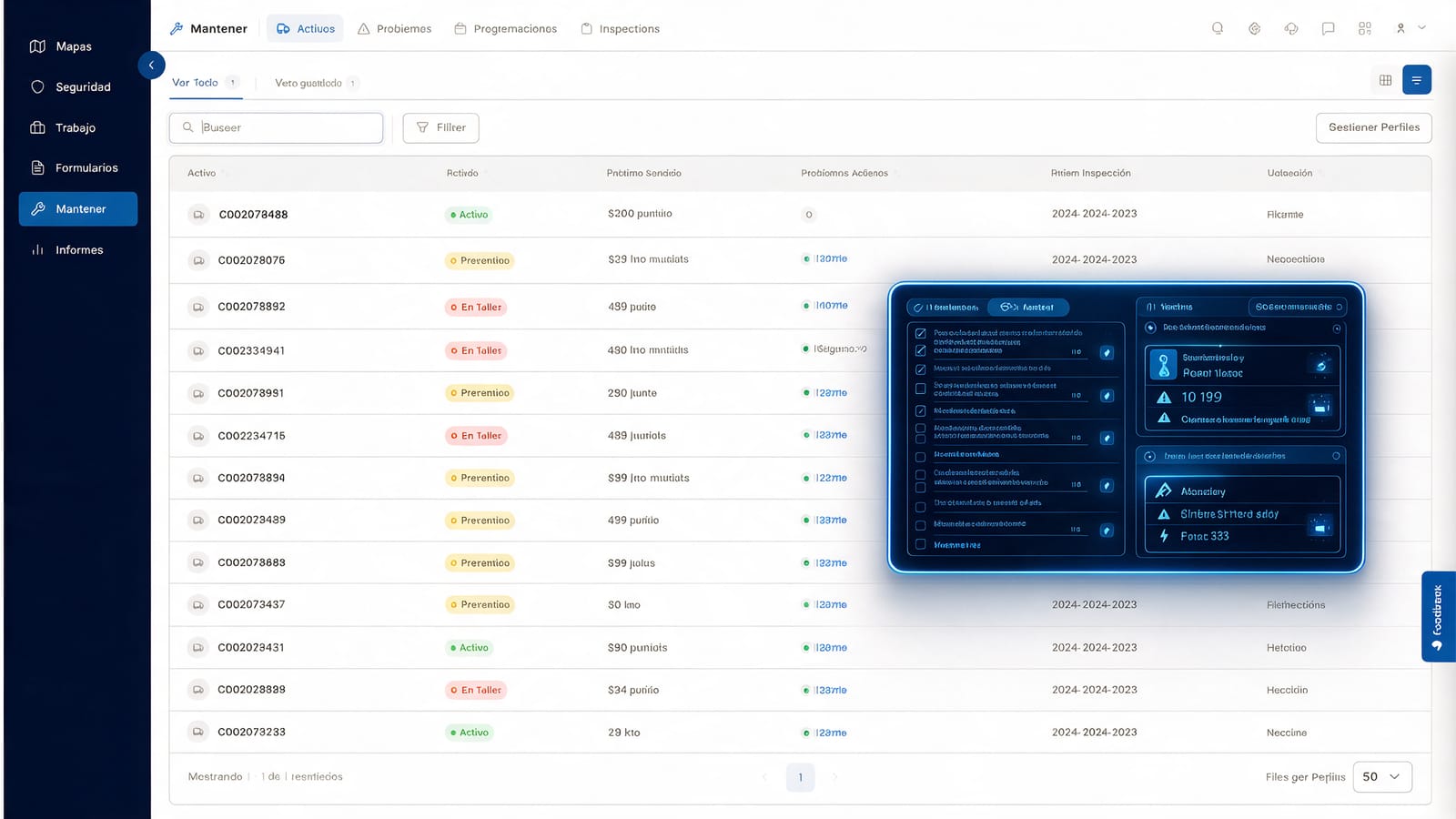Screen dimensions: 1456x819
Task: Go to Seguridad in the sidebar
Action: [70, 87]
